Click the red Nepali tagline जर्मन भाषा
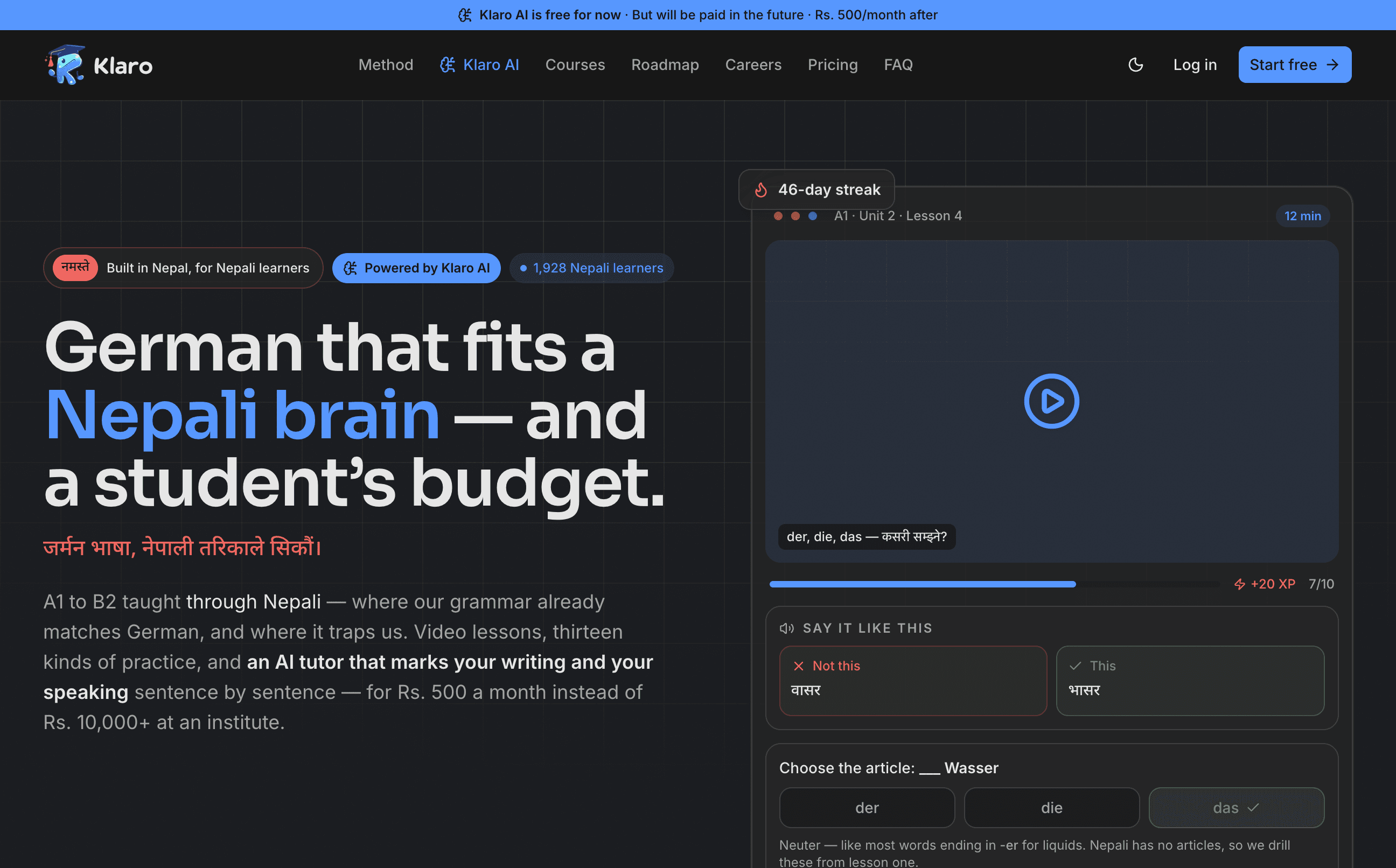This screenshot has width=1396, height=868. click(x=183, y=547)
